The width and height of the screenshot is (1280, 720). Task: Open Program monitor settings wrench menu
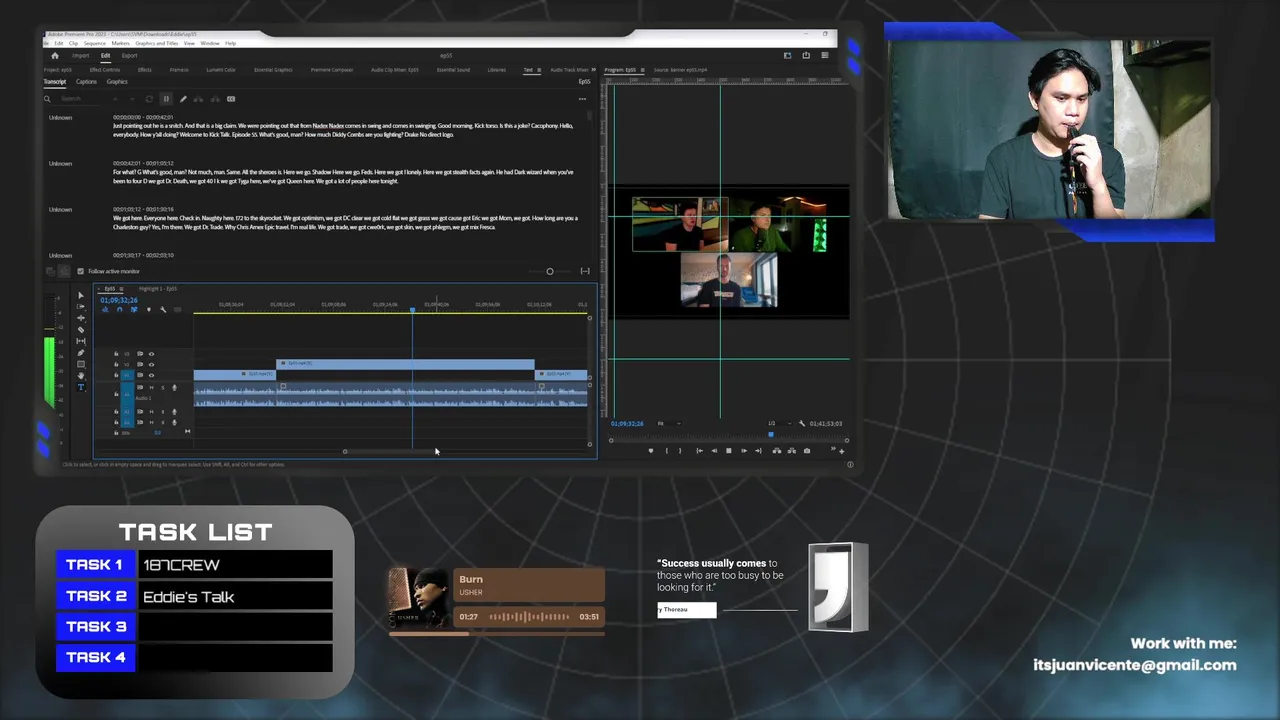[x=802, y=424]
